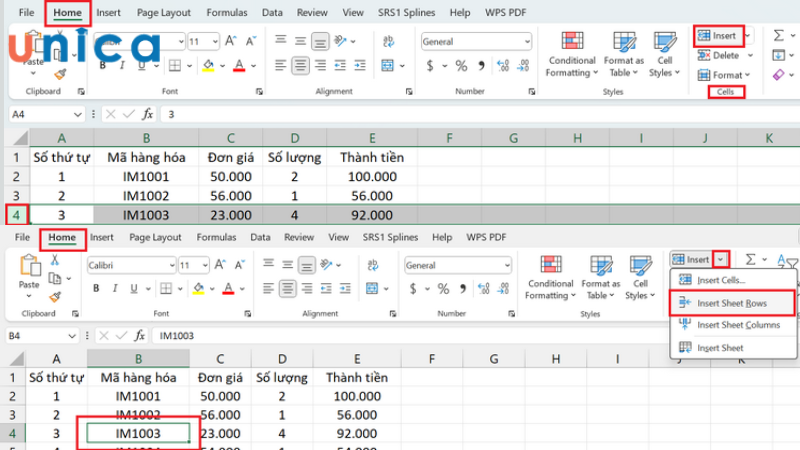This screenshot has width=800, height=450.
Task: Click Format Painter brush in bottom Excel window
Action: (55, 297)
